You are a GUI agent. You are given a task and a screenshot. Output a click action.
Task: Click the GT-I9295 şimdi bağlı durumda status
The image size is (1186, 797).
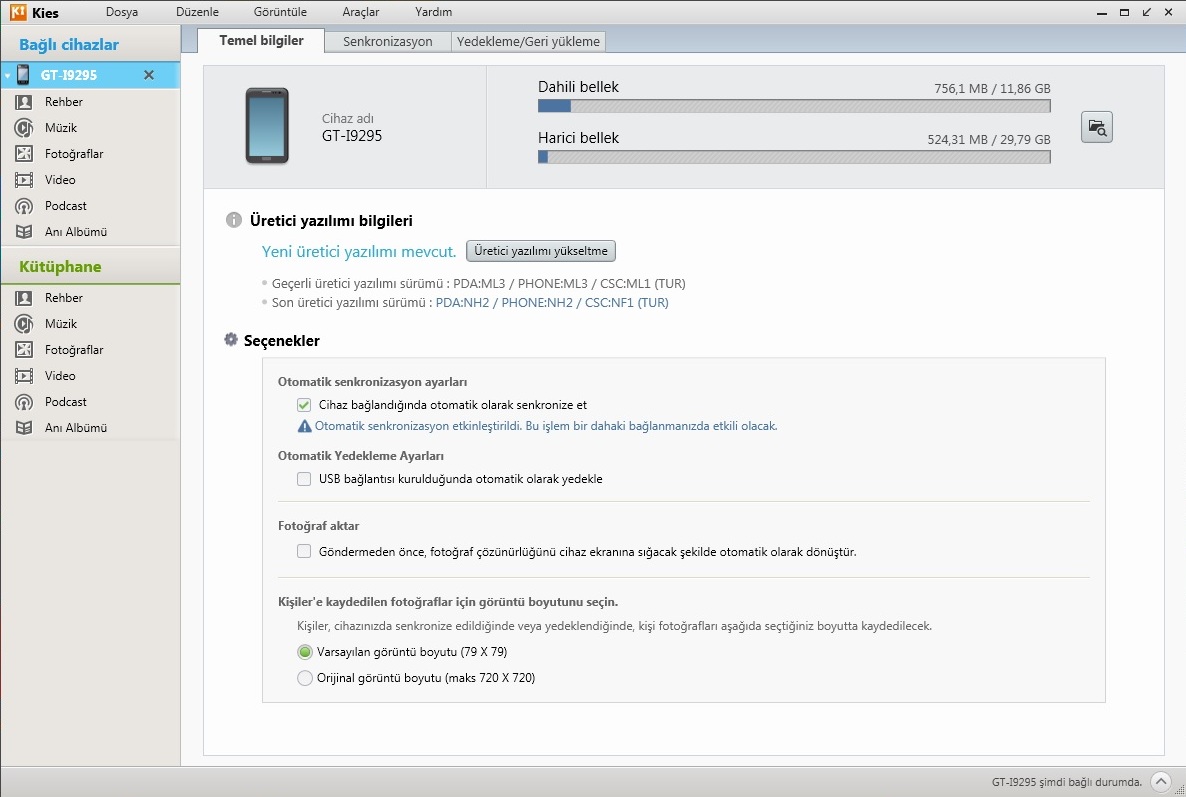[1066, 782]
